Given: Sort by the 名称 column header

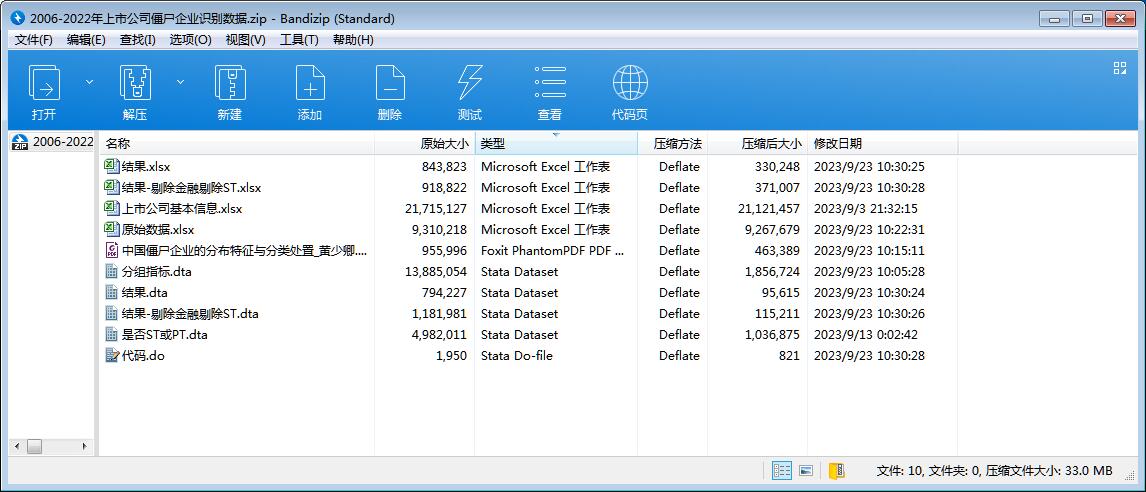Looking at the screenshot, I should click(237, 144).
